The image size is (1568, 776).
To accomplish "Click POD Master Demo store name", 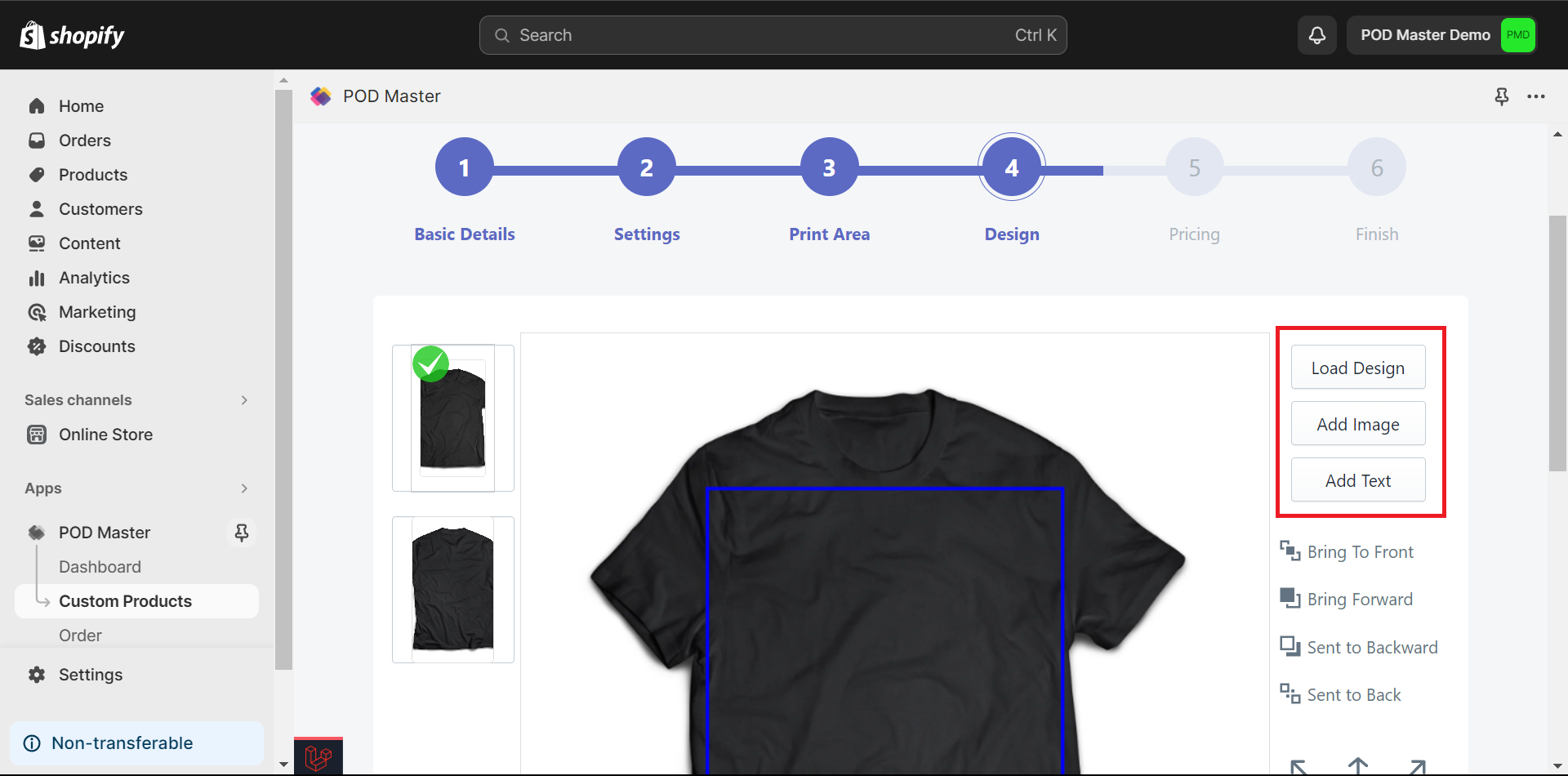I will pos(1425,35).
